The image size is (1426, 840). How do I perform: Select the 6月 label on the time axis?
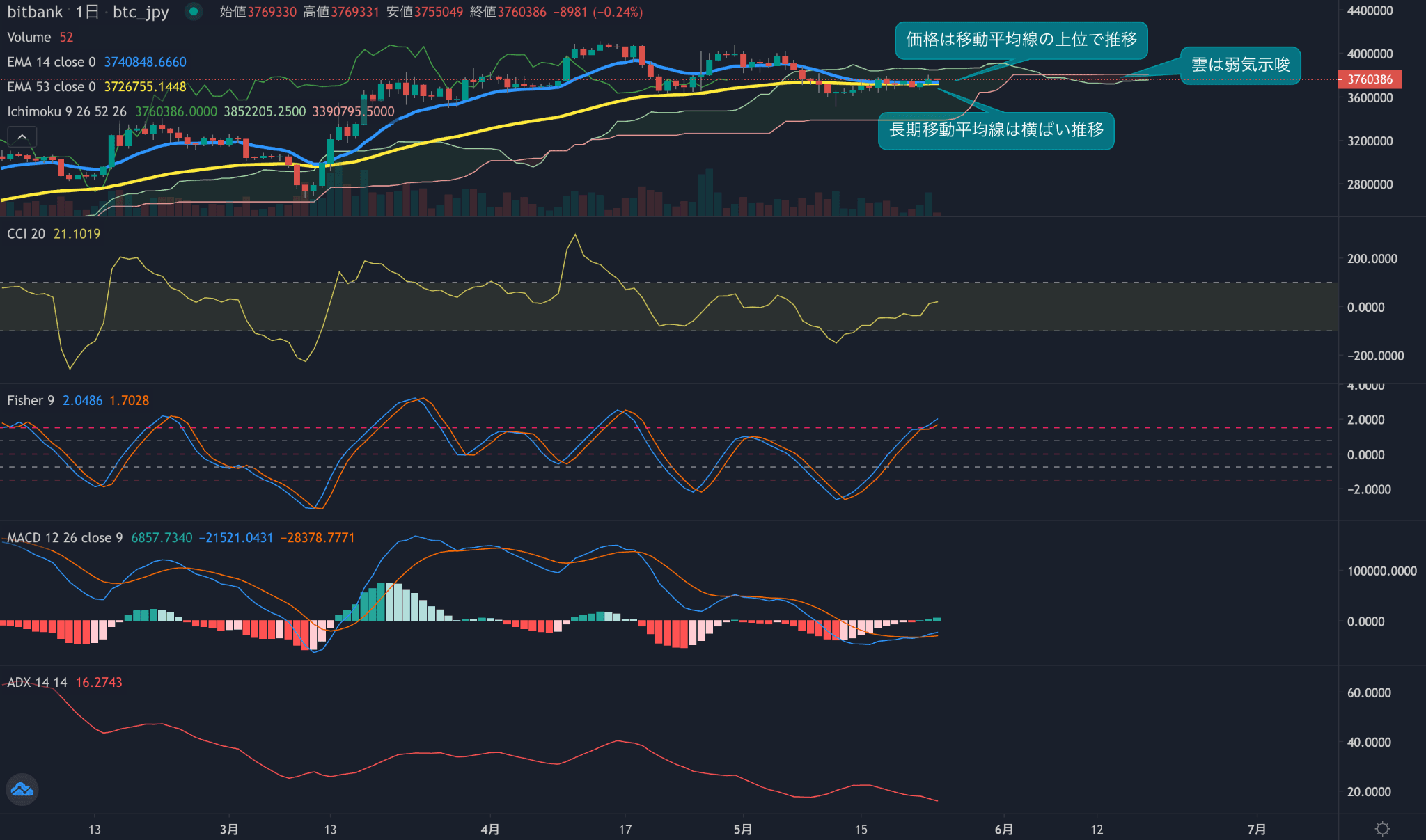(1003, 830)
